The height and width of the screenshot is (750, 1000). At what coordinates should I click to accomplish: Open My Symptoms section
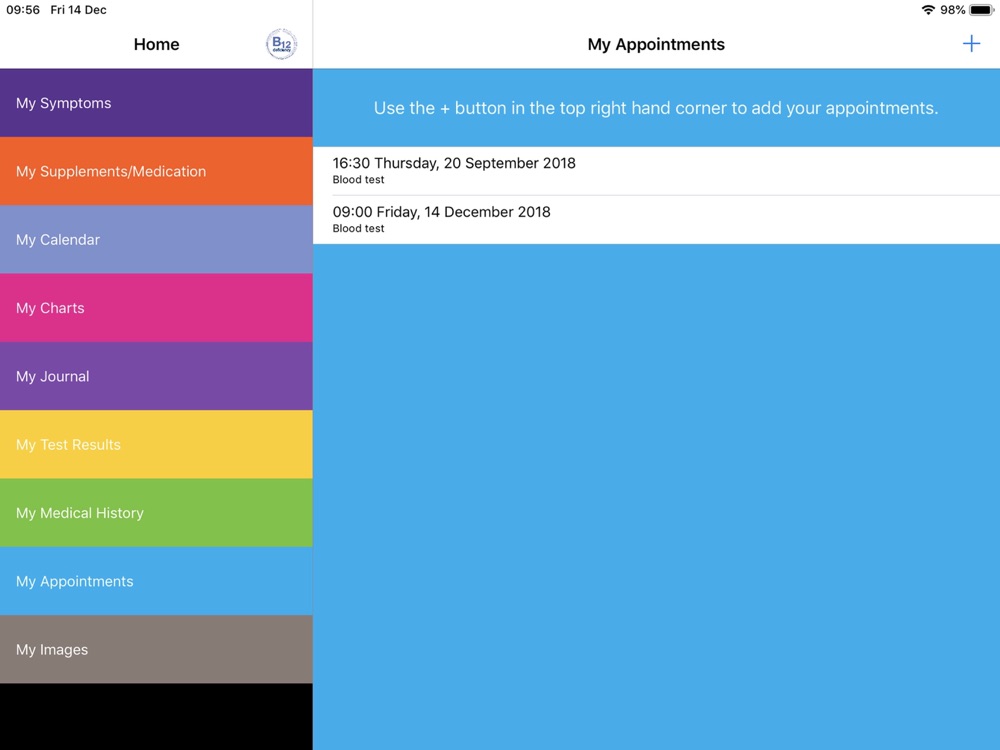point(156,103)
